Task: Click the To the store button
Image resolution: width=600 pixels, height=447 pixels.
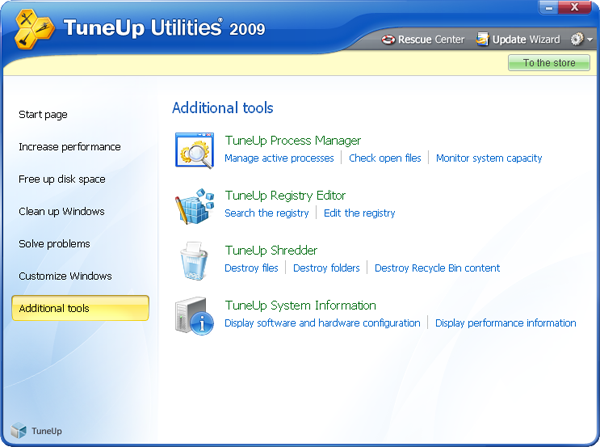Action: [549, 63]
